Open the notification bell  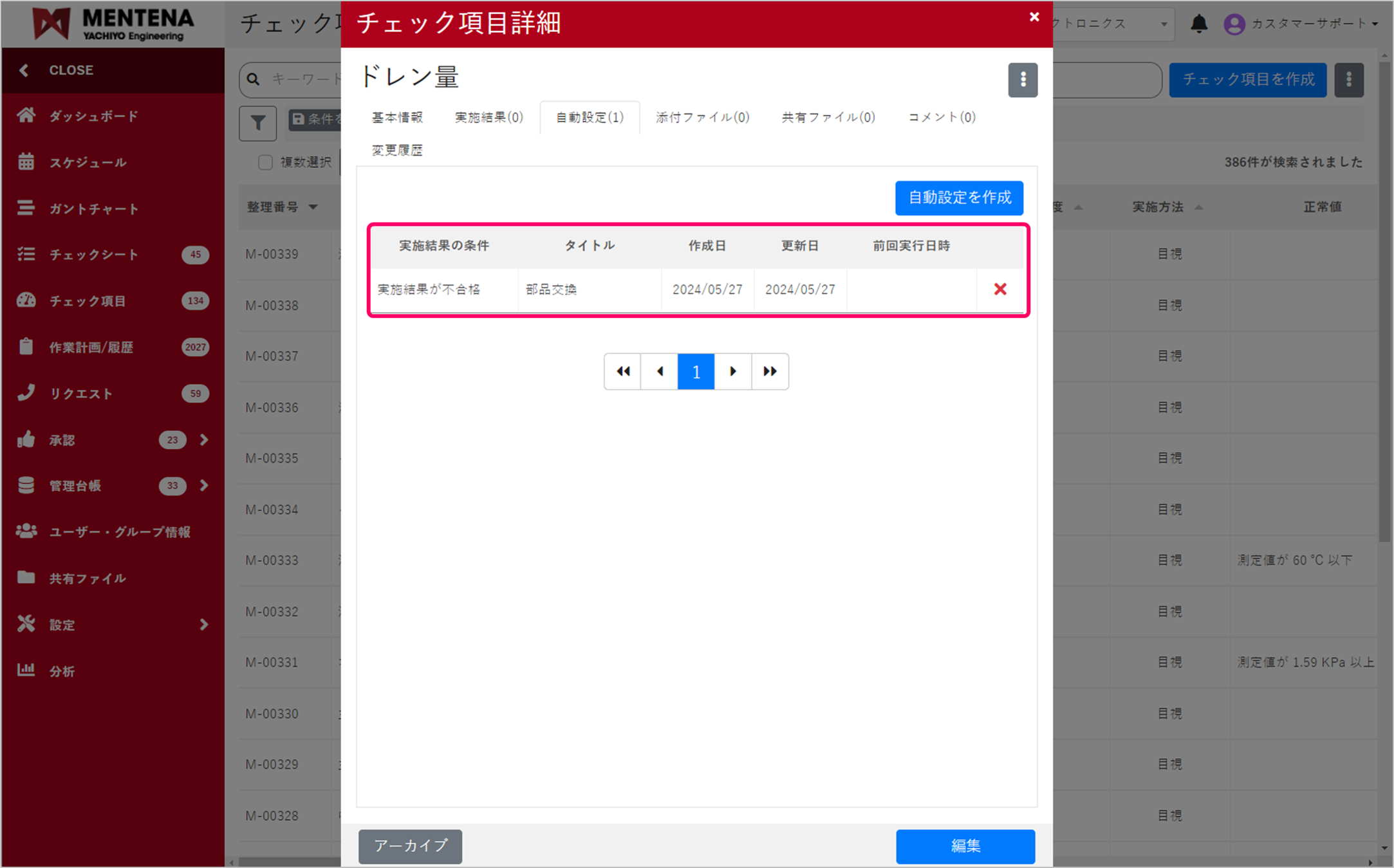tap(1200, 23)
